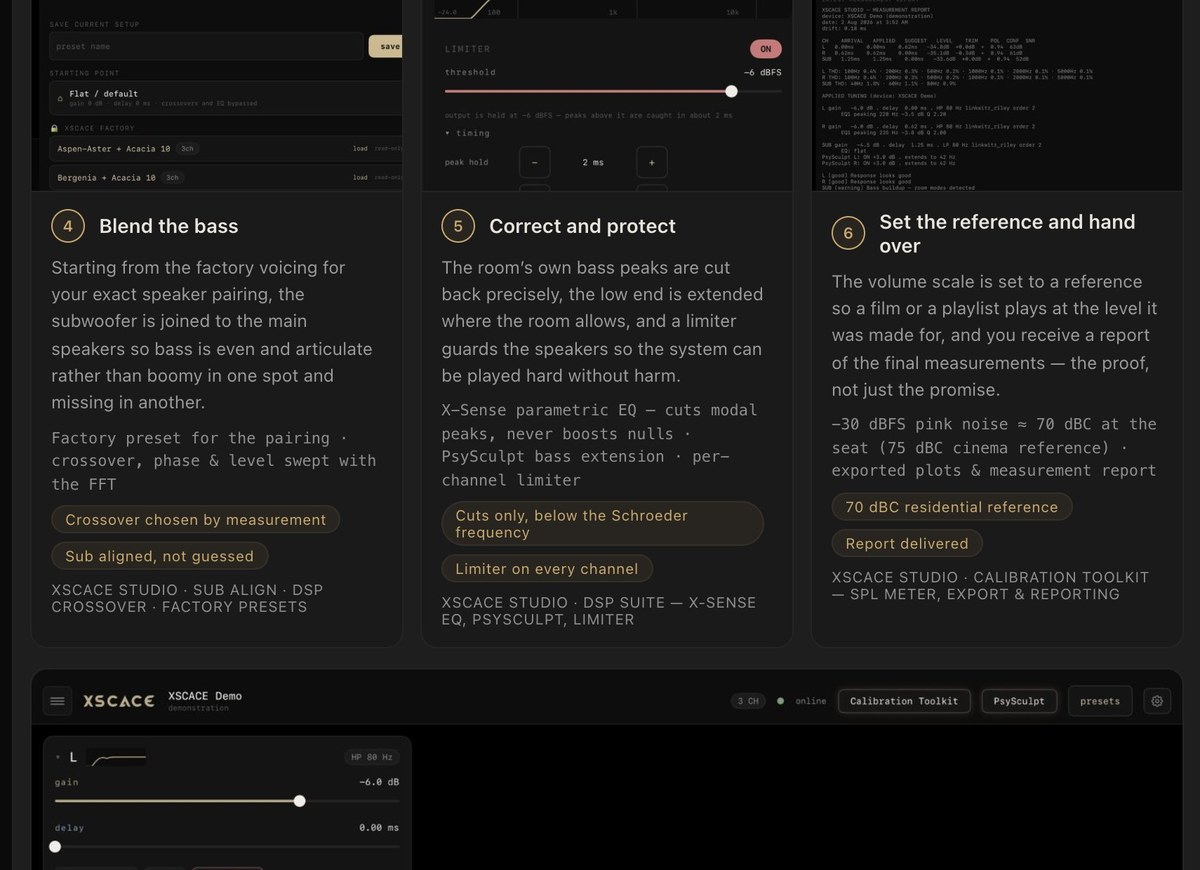
Task: Click the Sub aligned, not guessed chip
Action: pyautogui.click(x=160, y=556)
